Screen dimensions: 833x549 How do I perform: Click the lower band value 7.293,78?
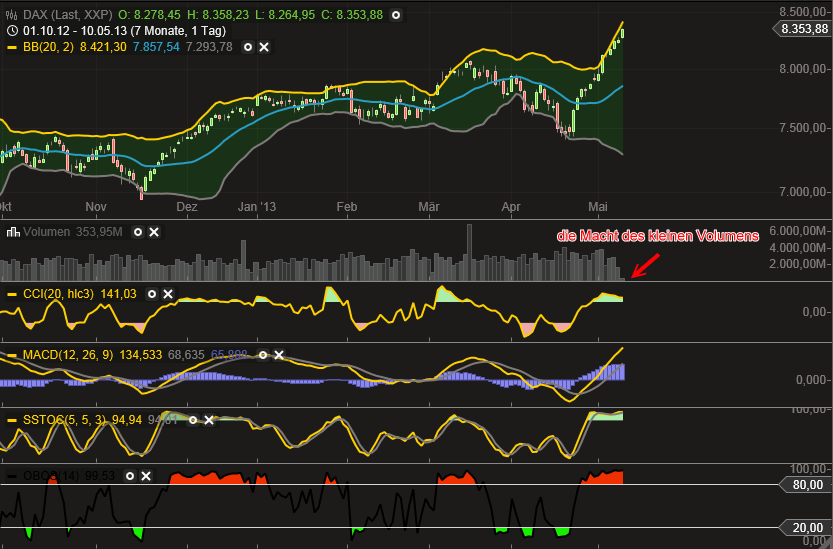pos(209,47)
